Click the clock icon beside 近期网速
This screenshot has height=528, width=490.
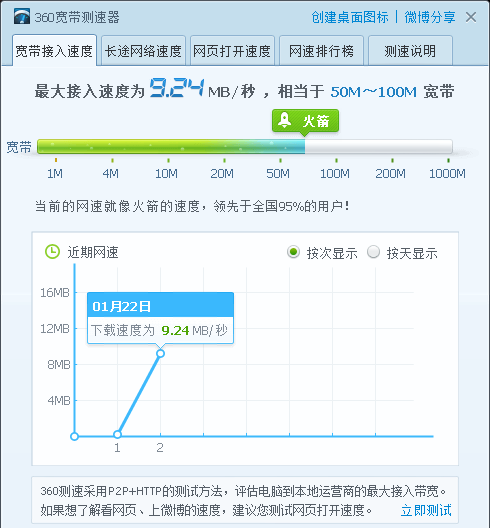53,252
